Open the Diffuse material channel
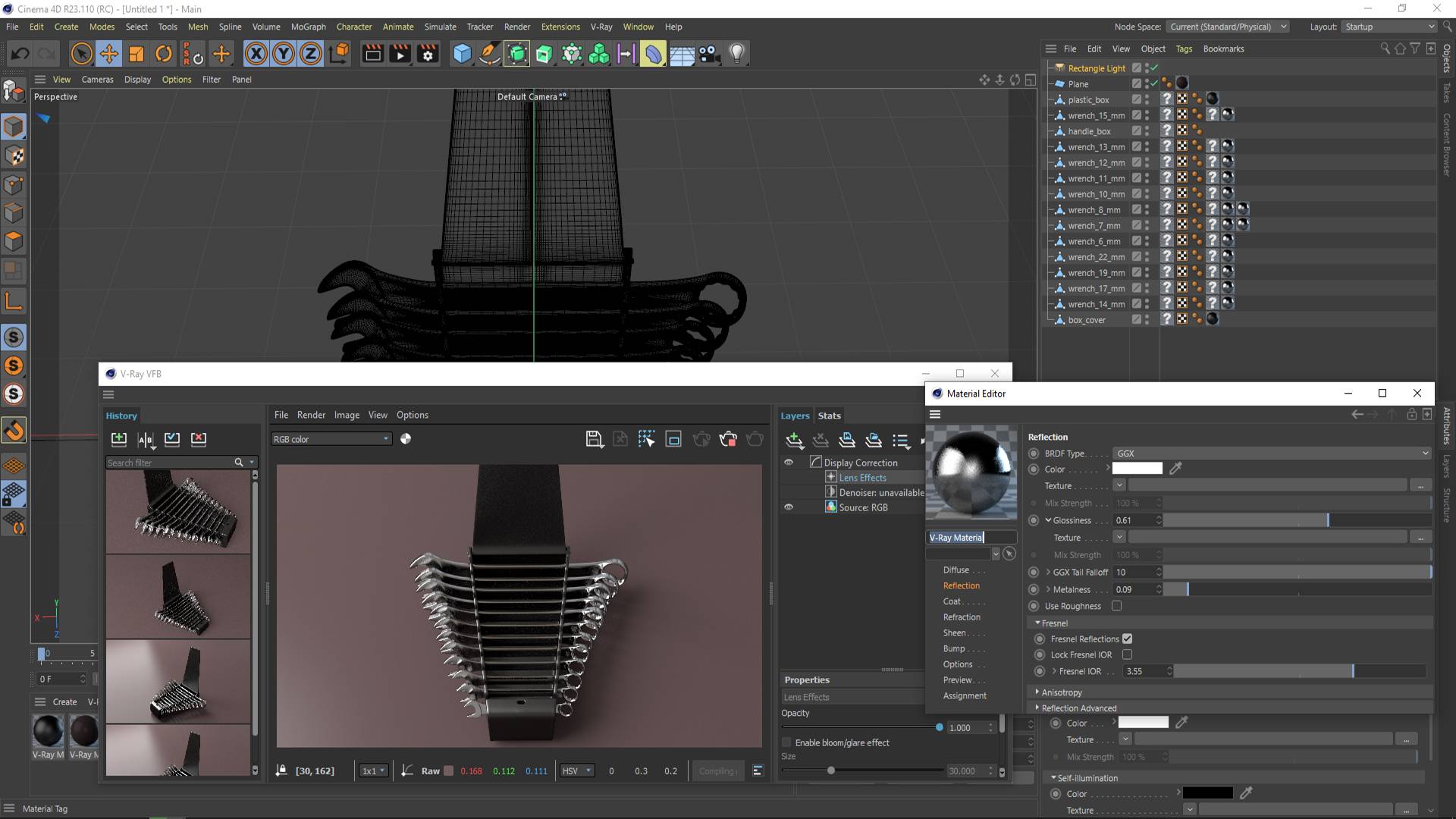 [x=956, y=570]
